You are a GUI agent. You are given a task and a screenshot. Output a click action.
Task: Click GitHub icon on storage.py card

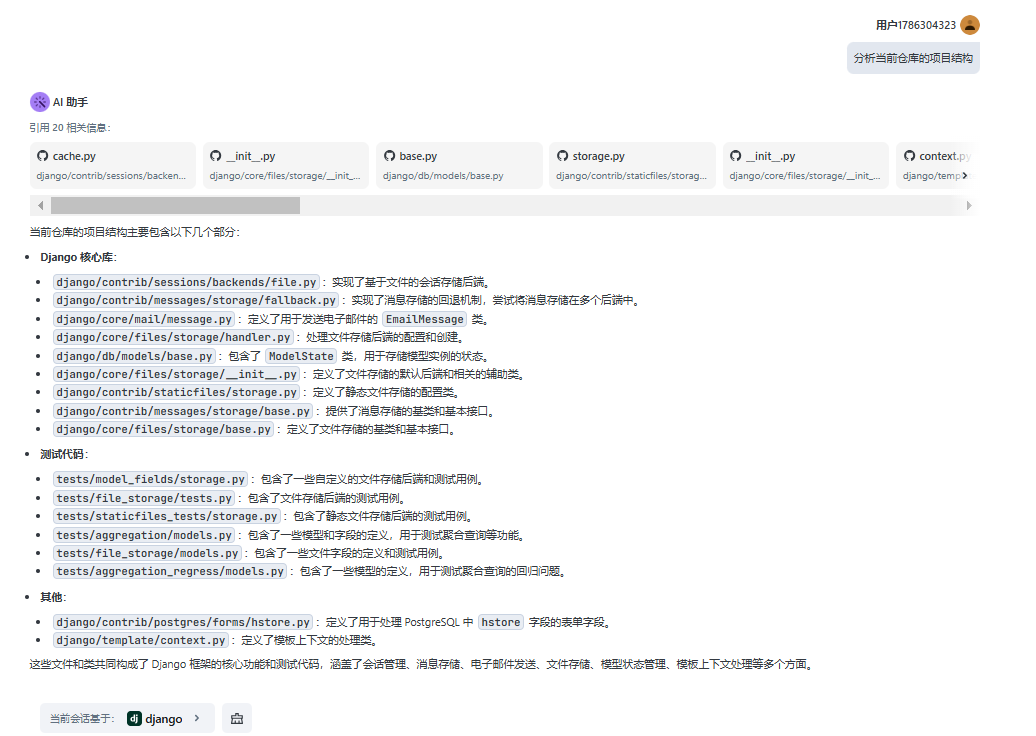563,156
